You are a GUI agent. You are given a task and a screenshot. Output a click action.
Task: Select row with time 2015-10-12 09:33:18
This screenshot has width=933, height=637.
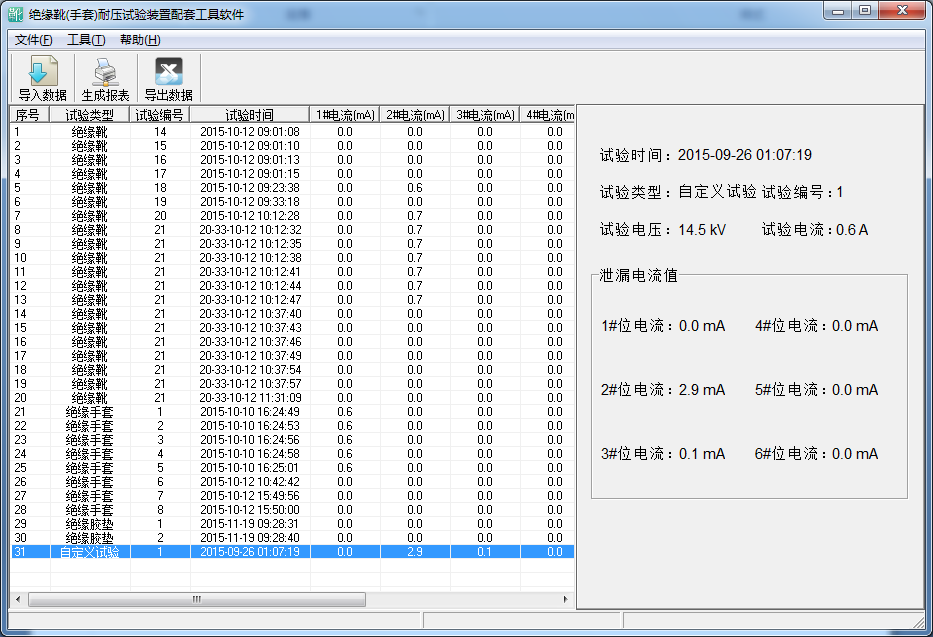click(292, 202)
